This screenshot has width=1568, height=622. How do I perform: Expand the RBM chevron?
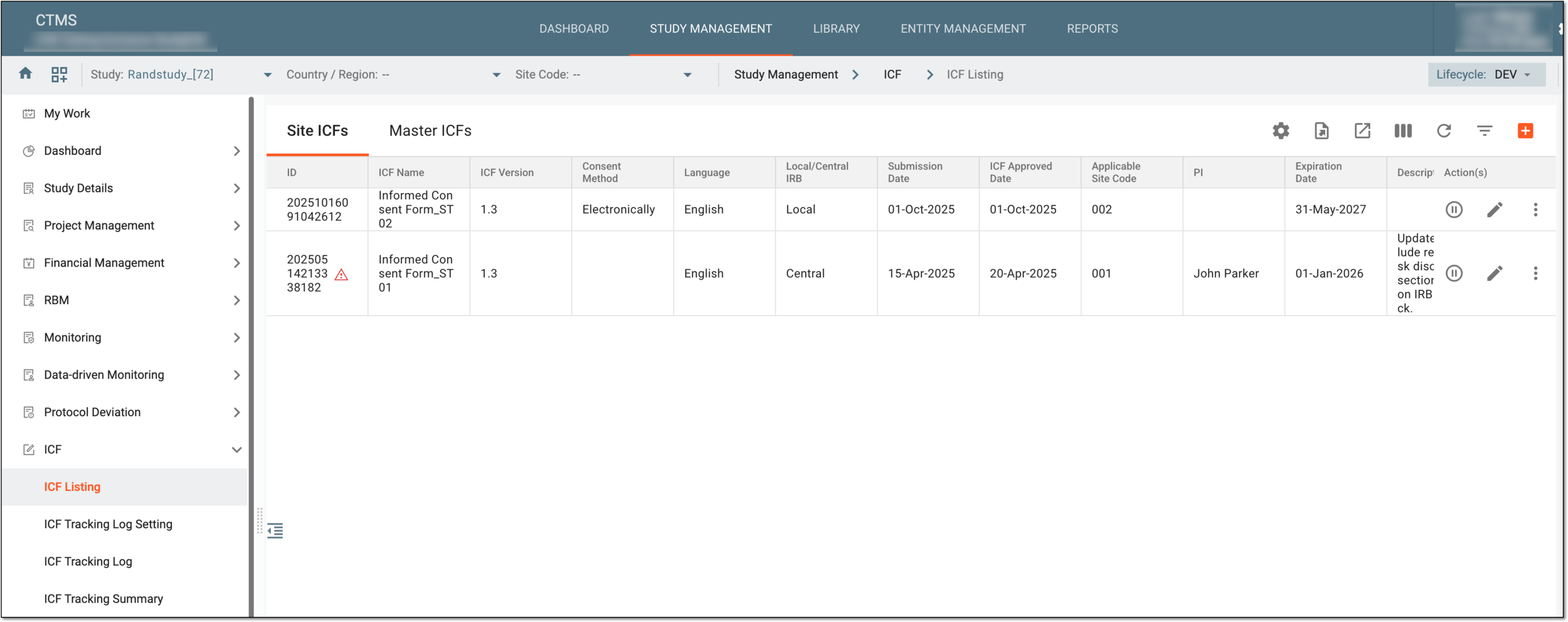[x=236, y=300]
